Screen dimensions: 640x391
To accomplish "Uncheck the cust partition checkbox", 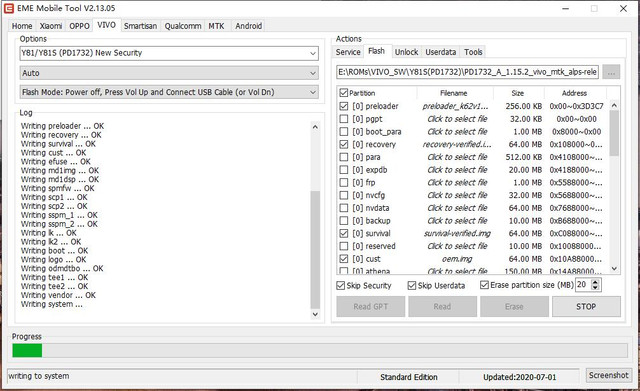I will click(344, 259).
